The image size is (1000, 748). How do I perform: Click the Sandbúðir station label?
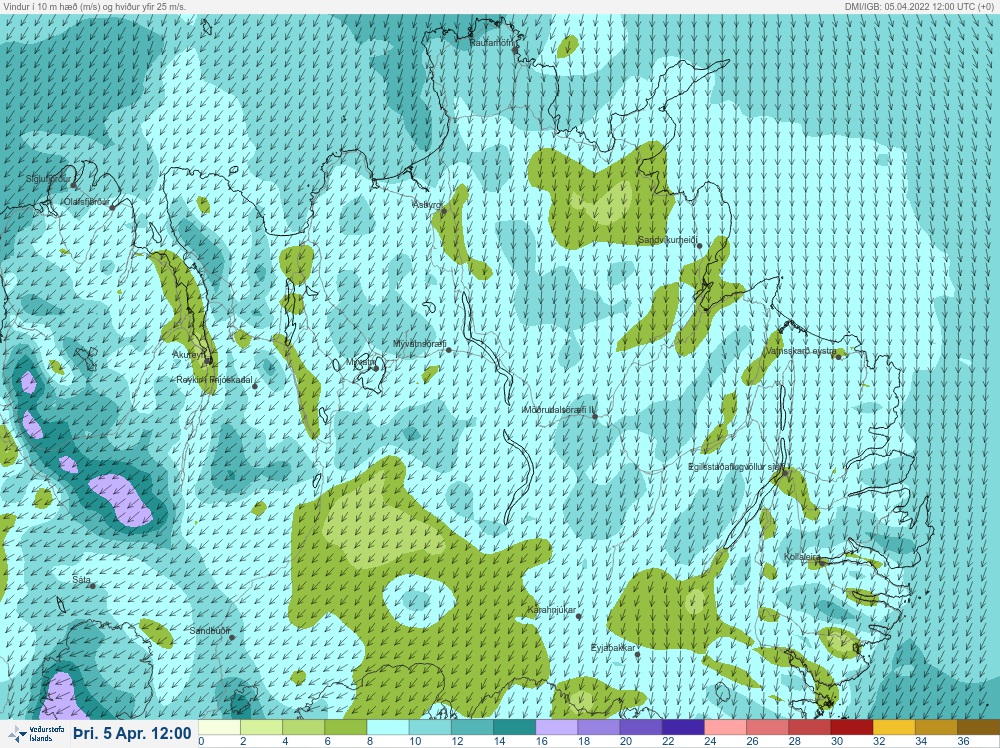coord(210,631)
